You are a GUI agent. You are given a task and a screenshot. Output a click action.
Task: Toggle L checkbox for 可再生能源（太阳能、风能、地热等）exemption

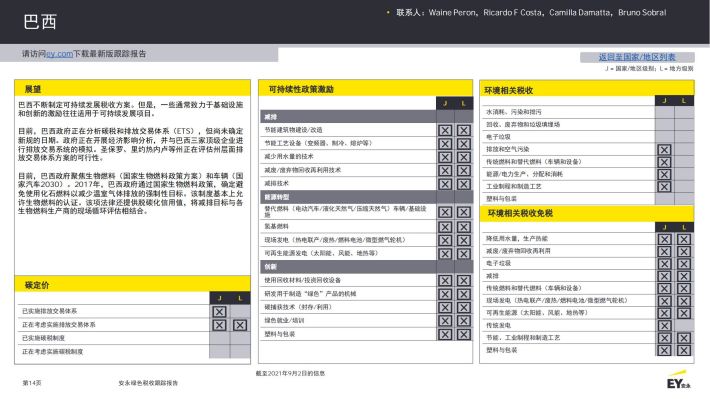[684, 313]
